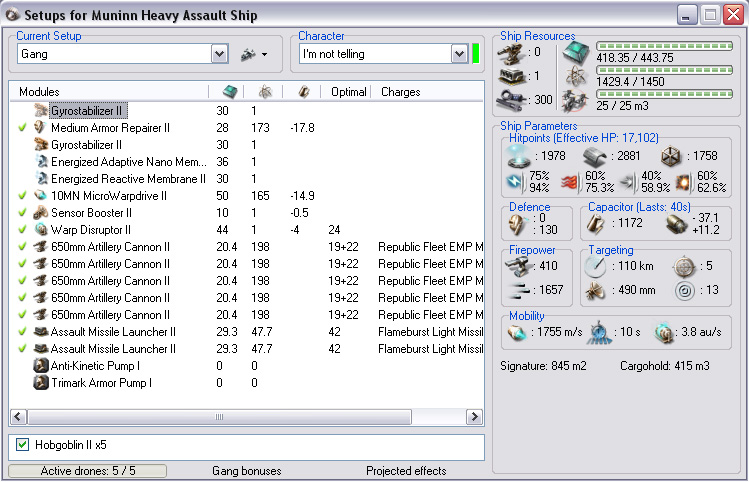This screenshot has width=749, height=482.
Task: Select the highlighted Gyrostabilizer II row
Action: 246,111
